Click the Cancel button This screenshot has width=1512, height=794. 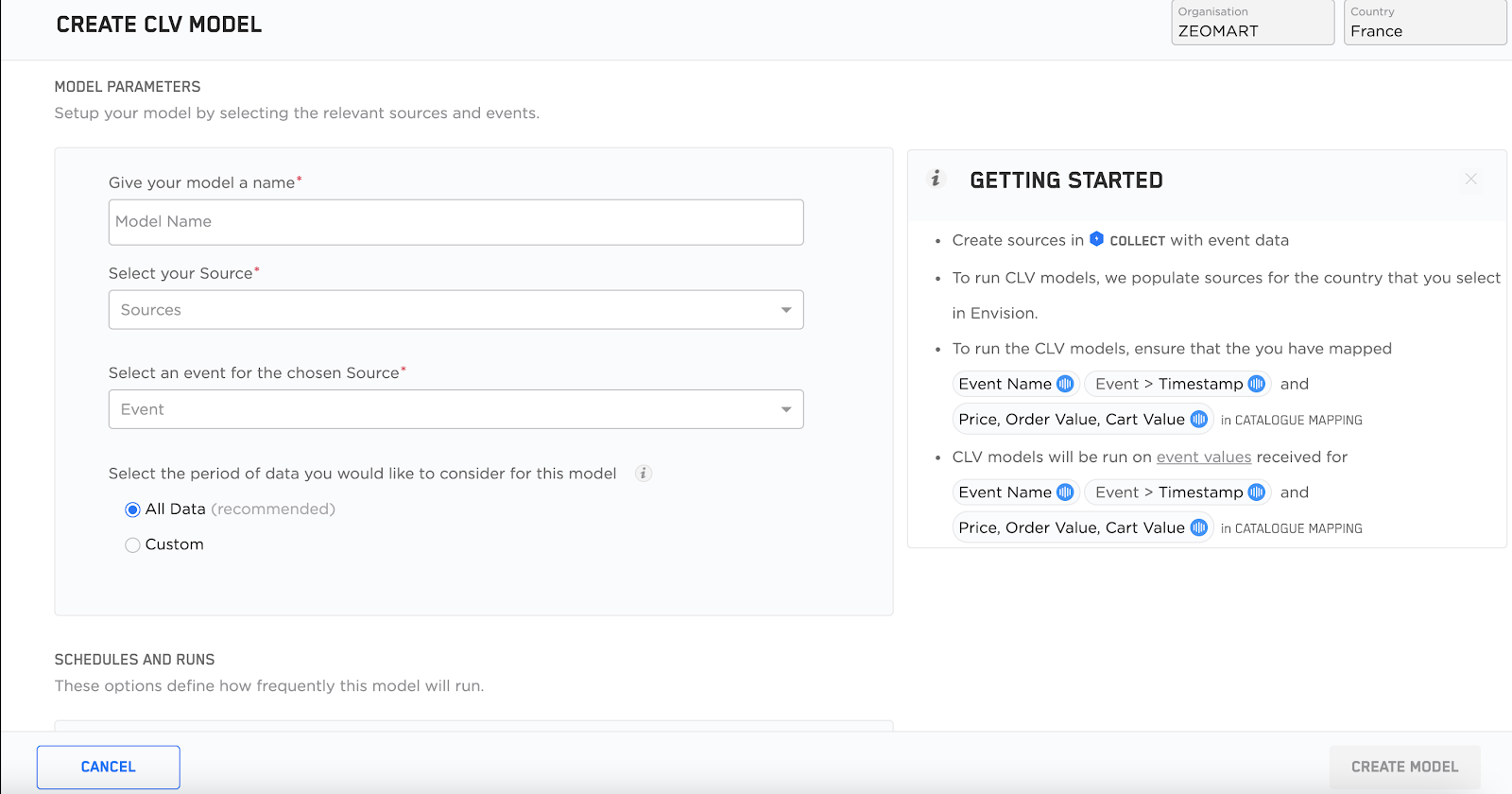click(109, 767)
